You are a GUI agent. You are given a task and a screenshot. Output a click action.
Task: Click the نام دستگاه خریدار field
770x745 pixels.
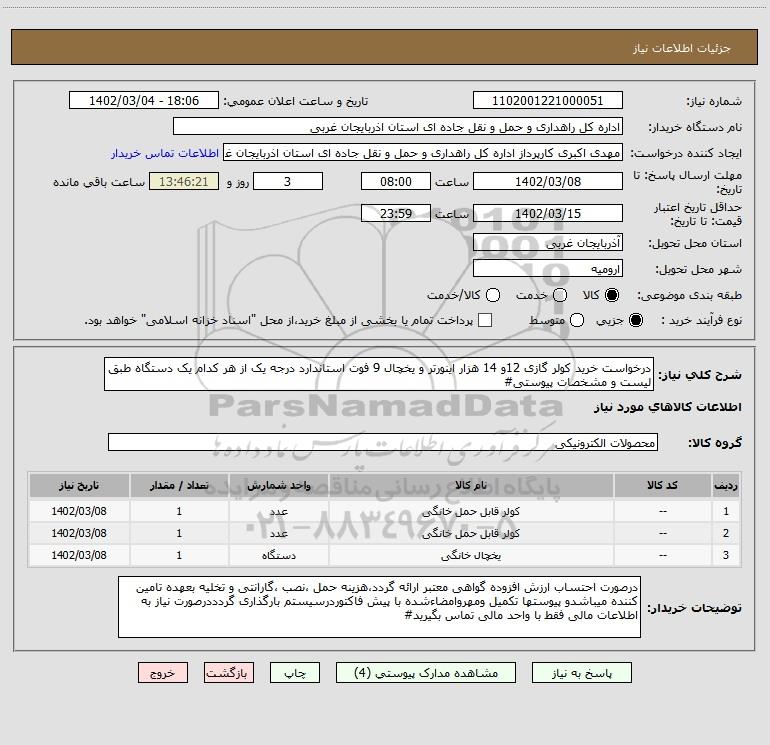point(398,127)
